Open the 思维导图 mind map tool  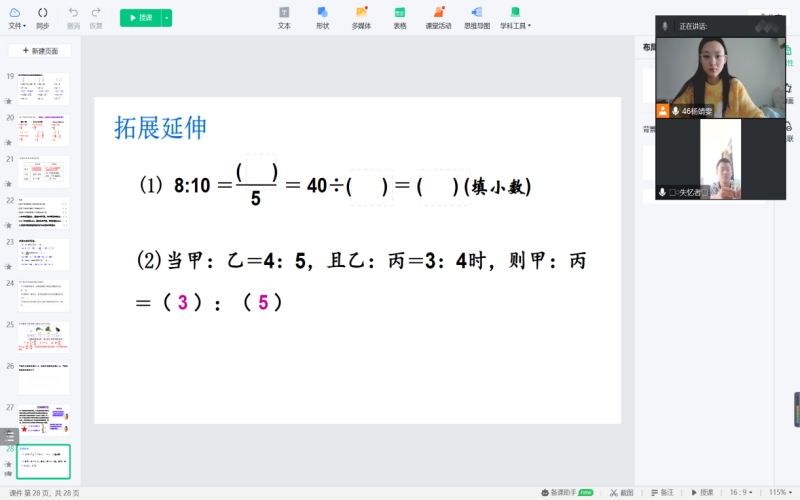click(476, 17)
